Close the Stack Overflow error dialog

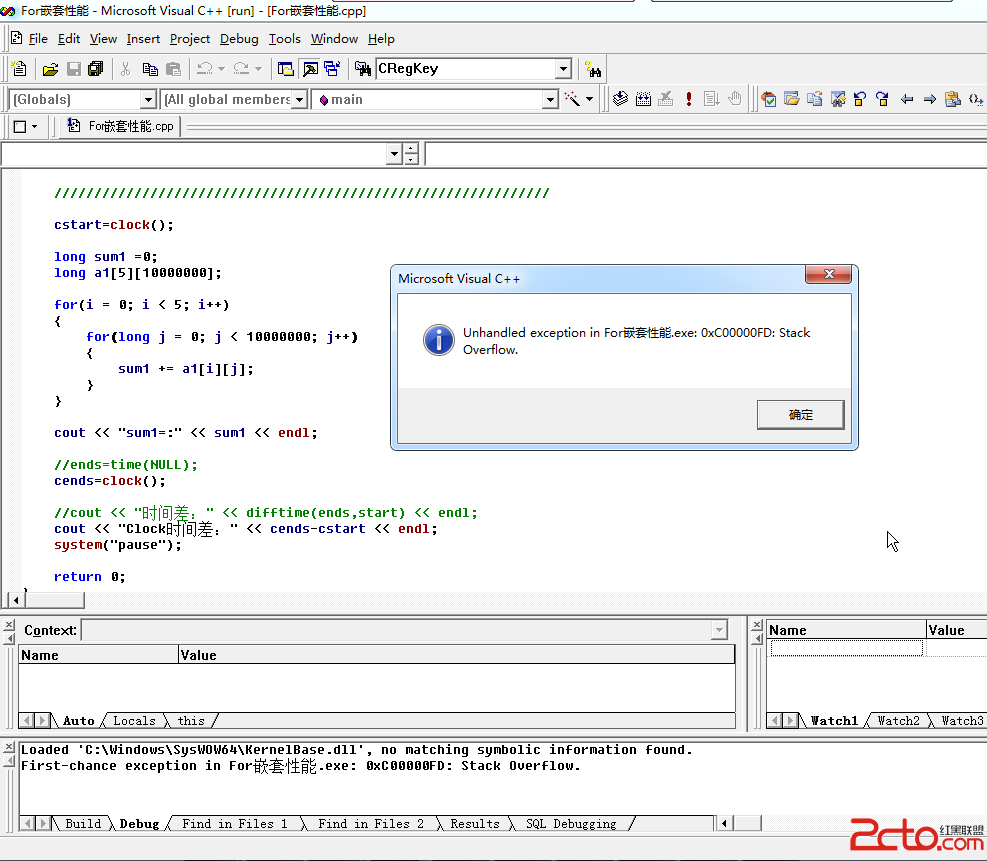[x=828, y=274]
